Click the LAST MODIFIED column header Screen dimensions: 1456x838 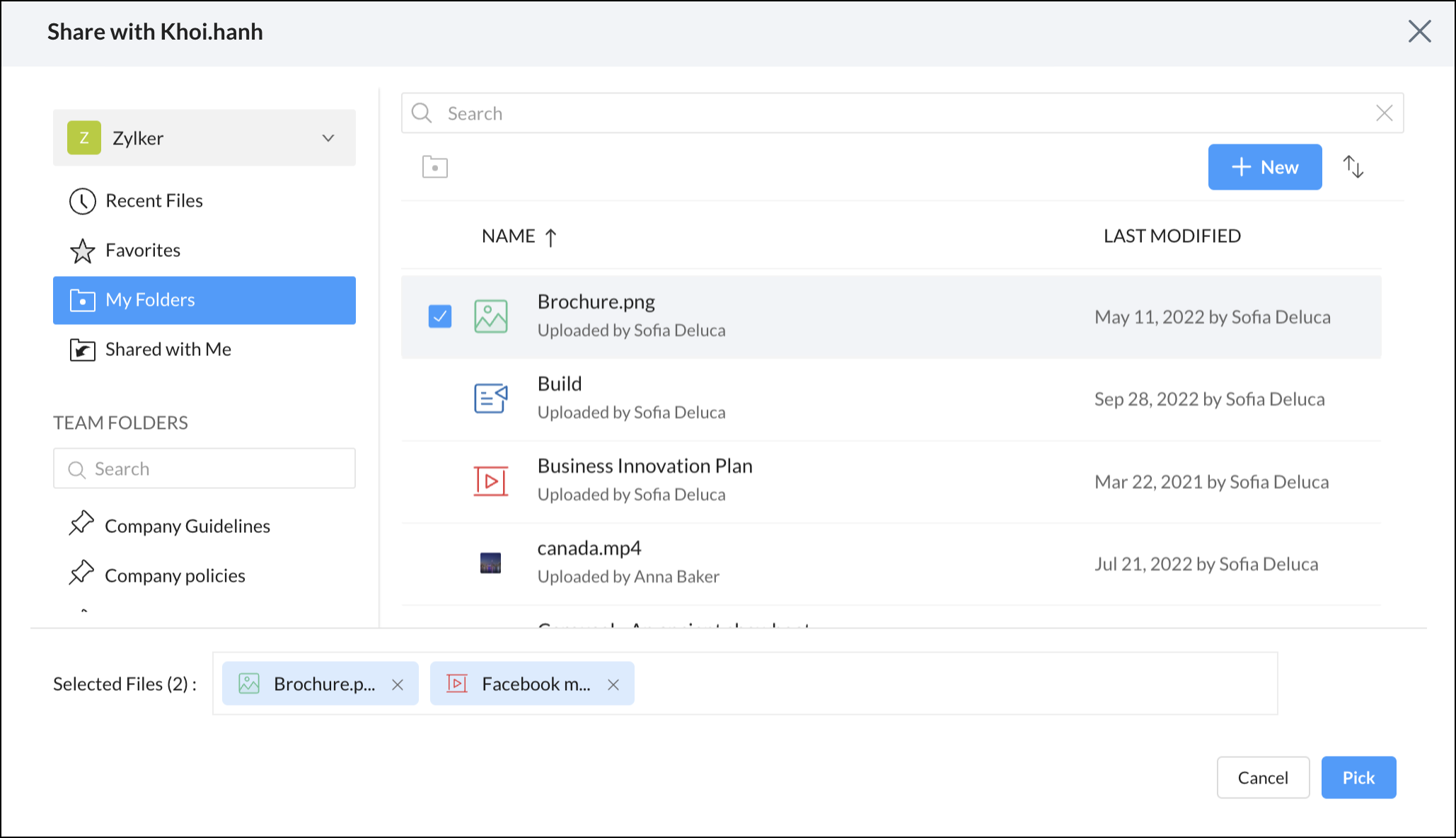[1172, 236]
